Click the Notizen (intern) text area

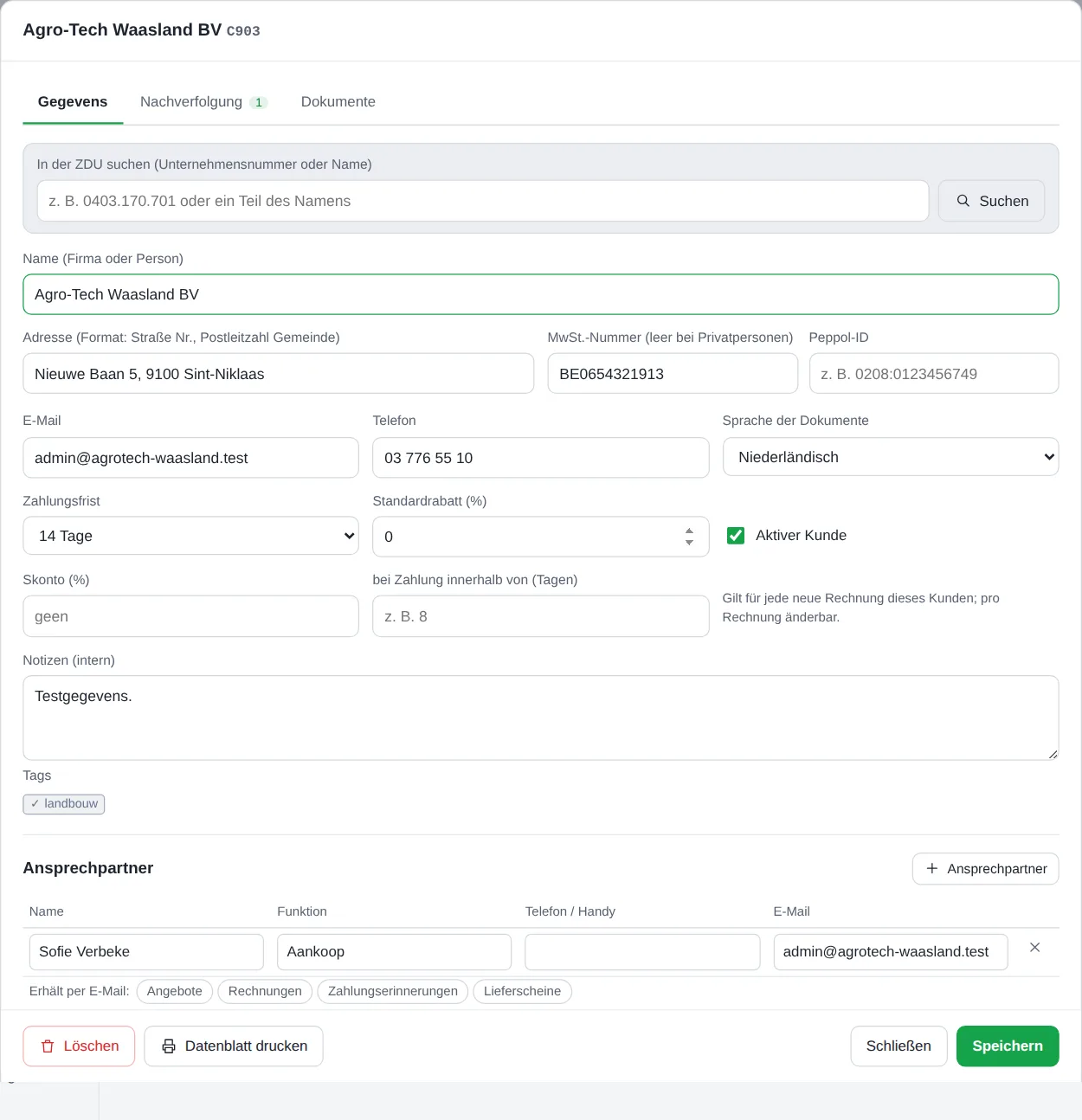(x=541, y=718)
